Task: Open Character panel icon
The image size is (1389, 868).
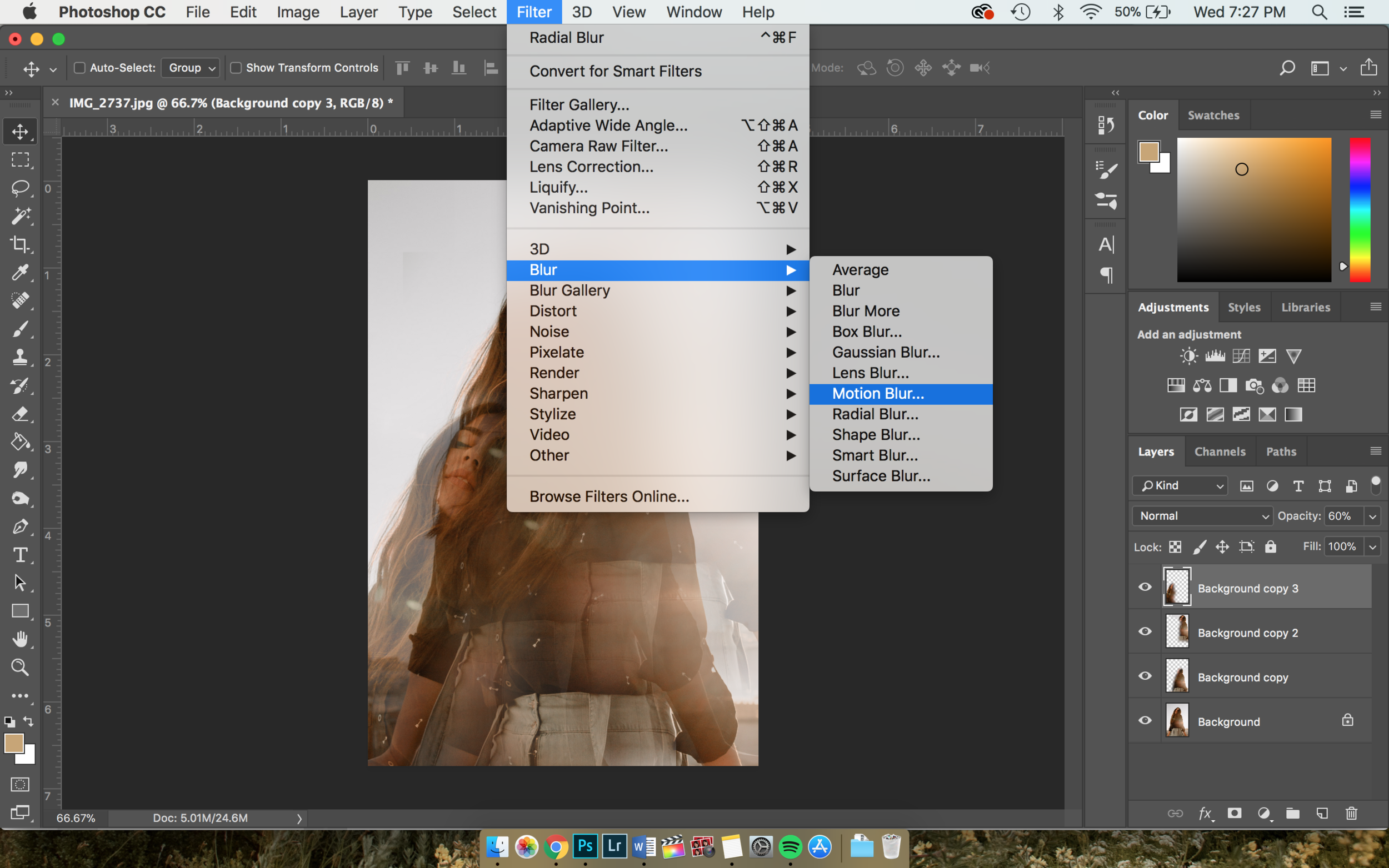Action: point(1106,244)
